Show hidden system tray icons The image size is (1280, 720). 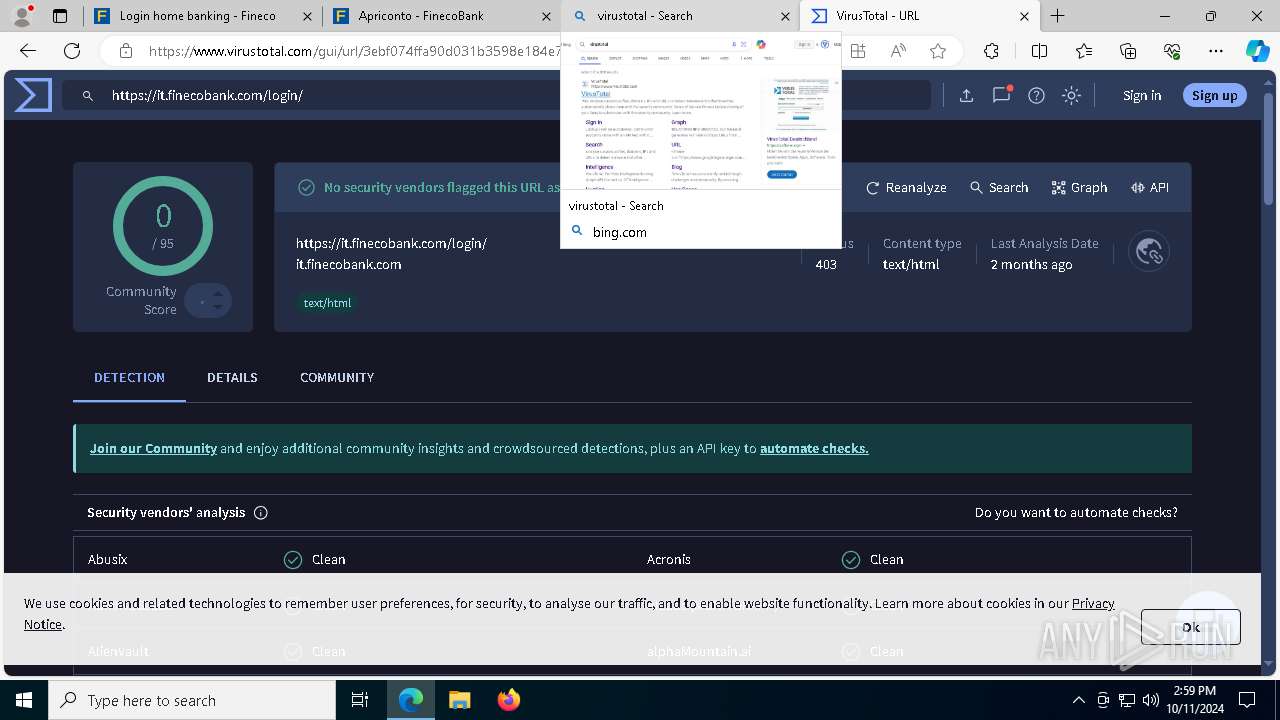(x=1079, y=700)
